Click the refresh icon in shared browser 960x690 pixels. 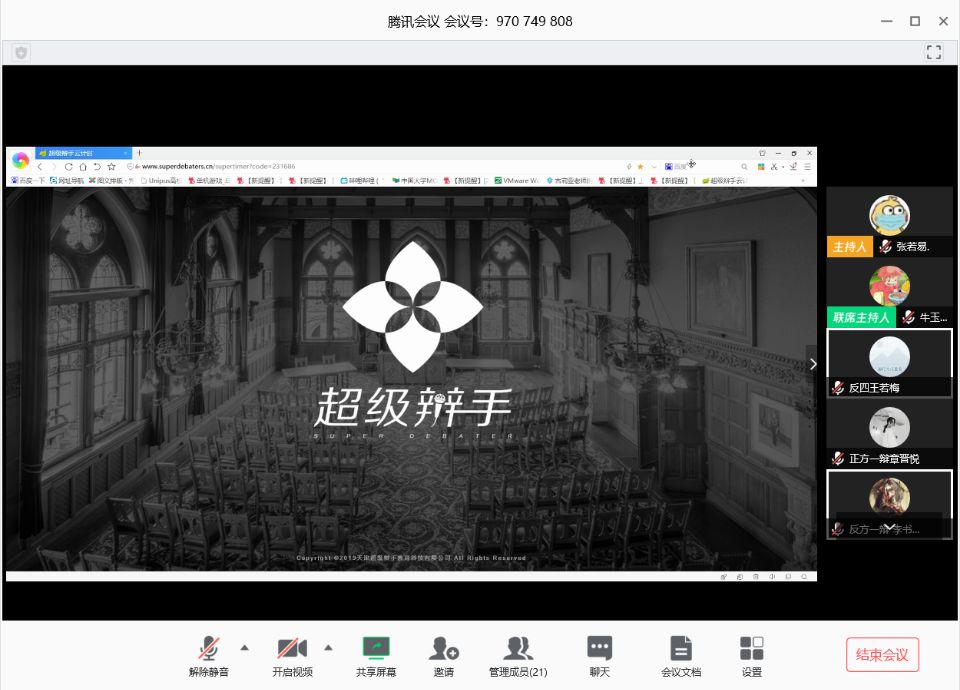[69, 167]
